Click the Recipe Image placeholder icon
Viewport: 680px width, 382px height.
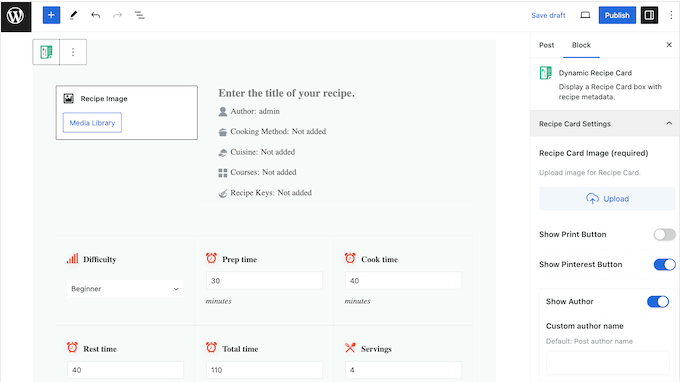[x=69, y=98]
